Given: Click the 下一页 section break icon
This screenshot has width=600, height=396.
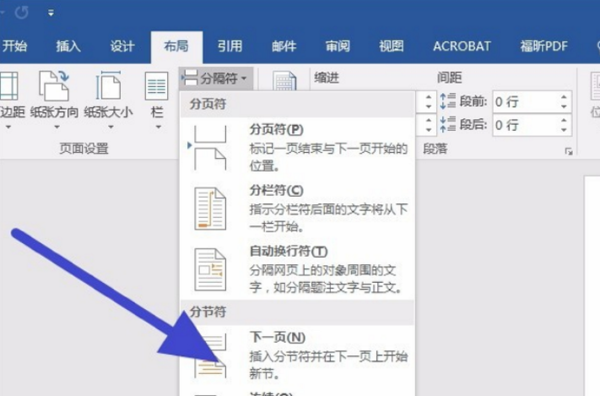Looking at the screenshot, I should coord(210,356).
